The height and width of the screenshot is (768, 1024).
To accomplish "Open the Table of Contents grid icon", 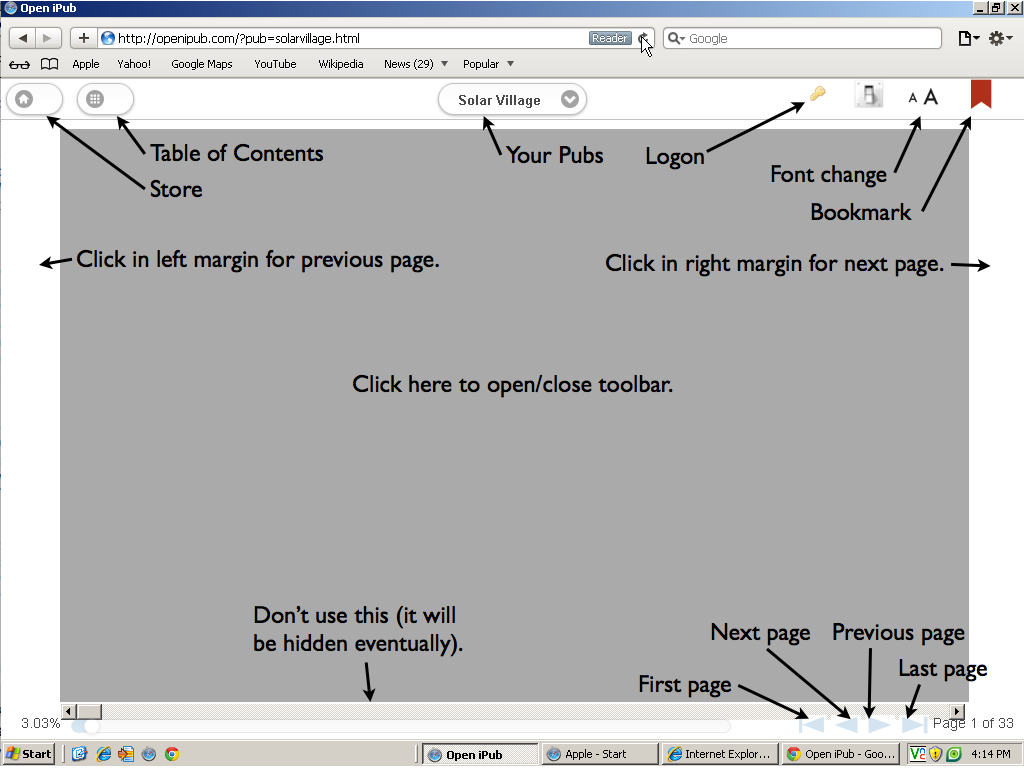I will [x=95, y=99].
